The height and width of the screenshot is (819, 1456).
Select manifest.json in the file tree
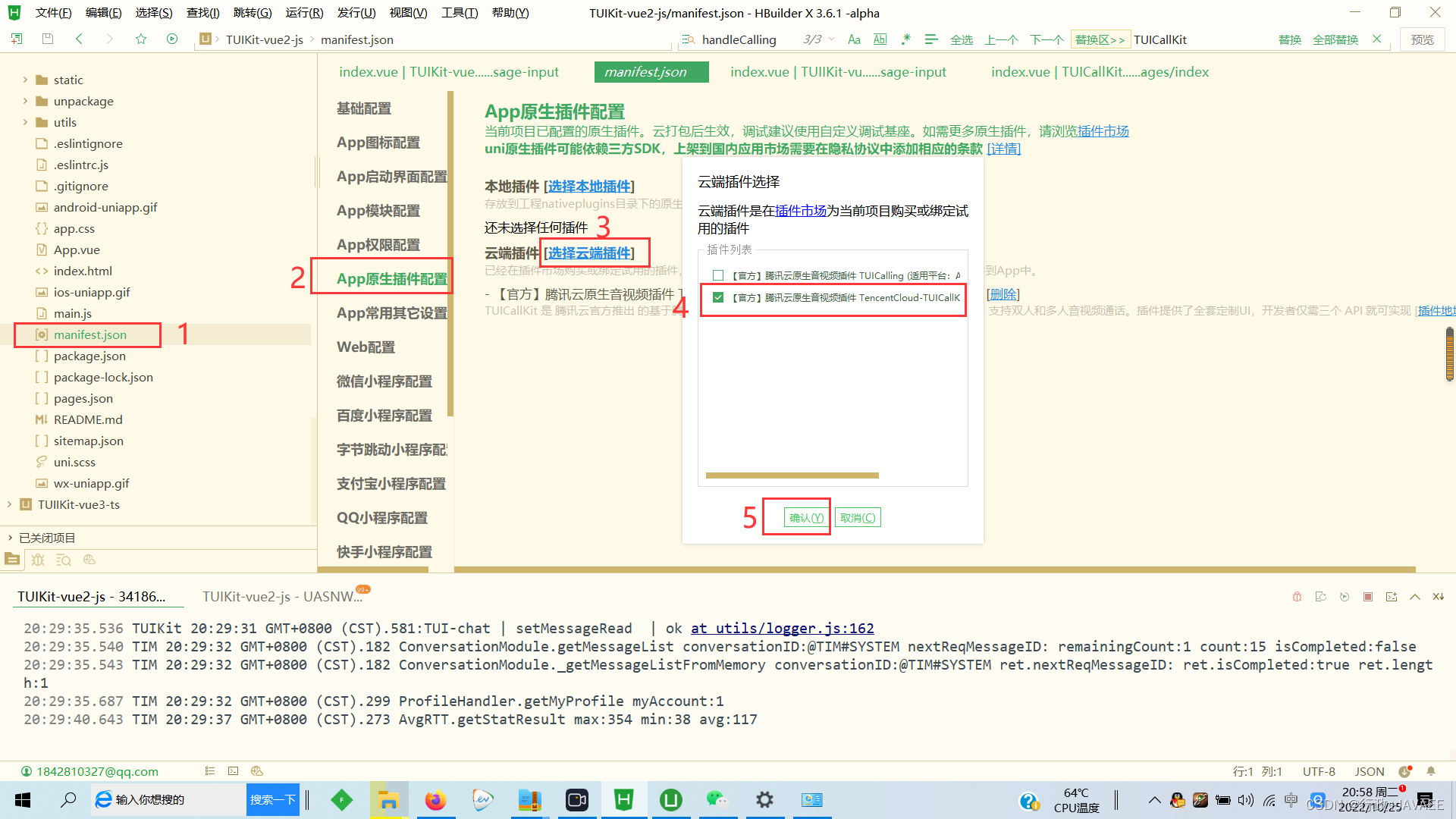point(90,334)
